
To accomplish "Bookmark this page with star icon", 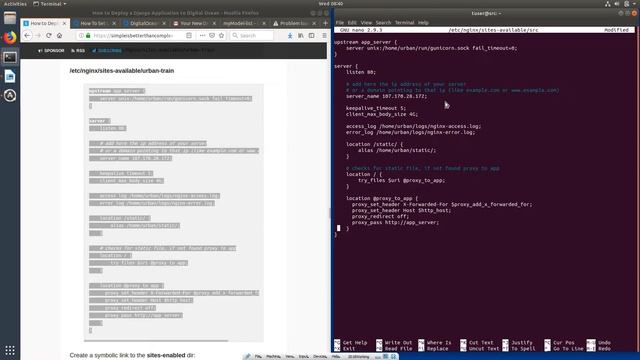I will coord(221,36).
